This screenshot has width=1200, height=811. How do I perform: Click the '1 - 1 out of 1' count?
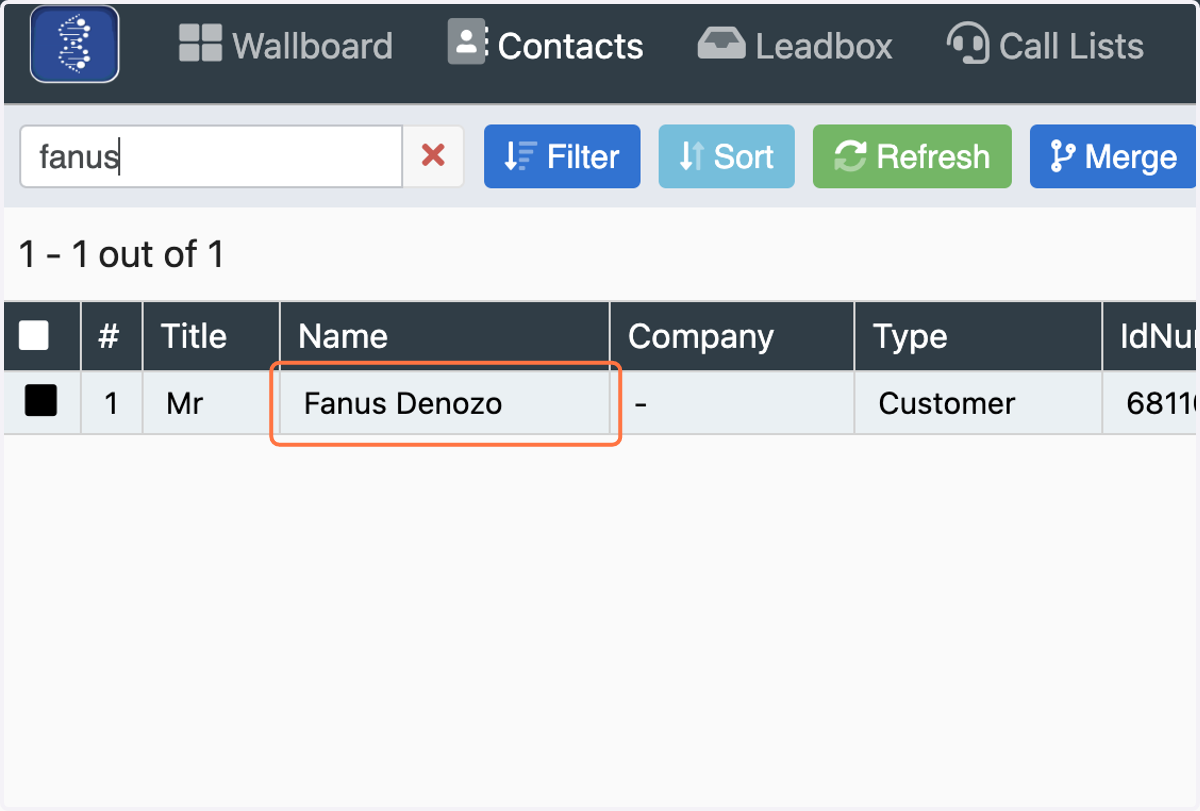pyautogui.click(x=121, y=255)
